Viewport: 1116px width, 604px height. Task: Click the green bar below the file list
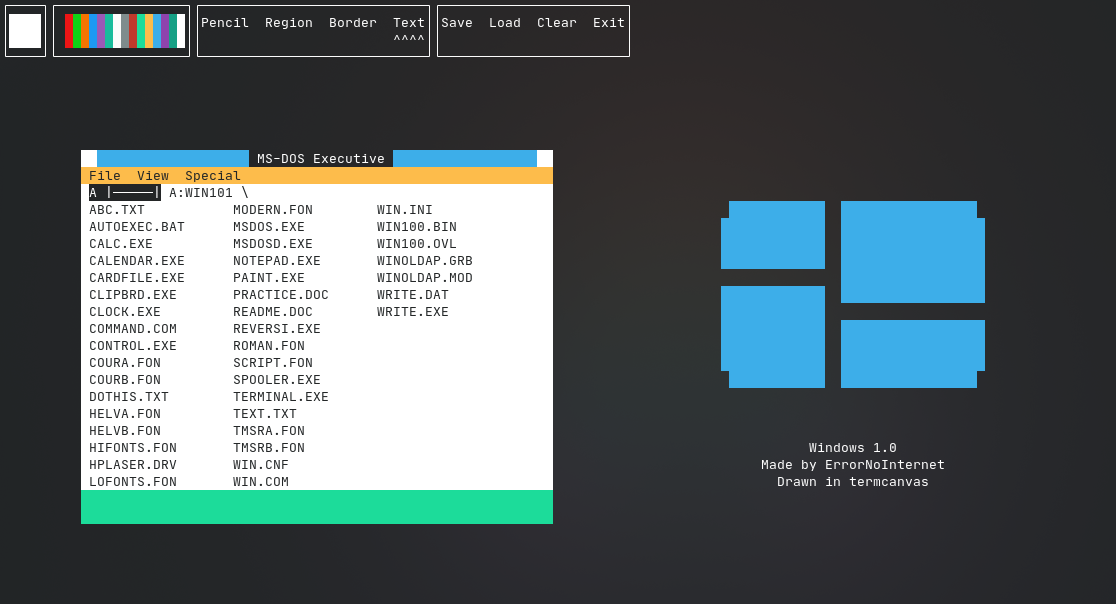317,507
